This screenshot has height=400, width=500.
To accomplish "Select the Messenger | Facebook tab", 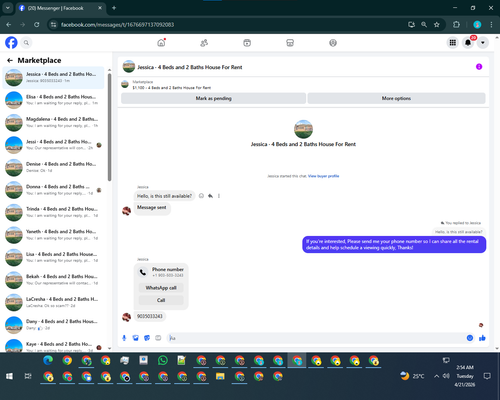I will coord(60,8).
